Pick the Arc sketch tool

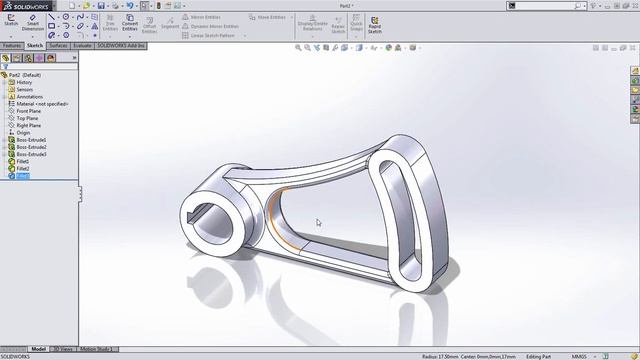(x=66, y=26)
